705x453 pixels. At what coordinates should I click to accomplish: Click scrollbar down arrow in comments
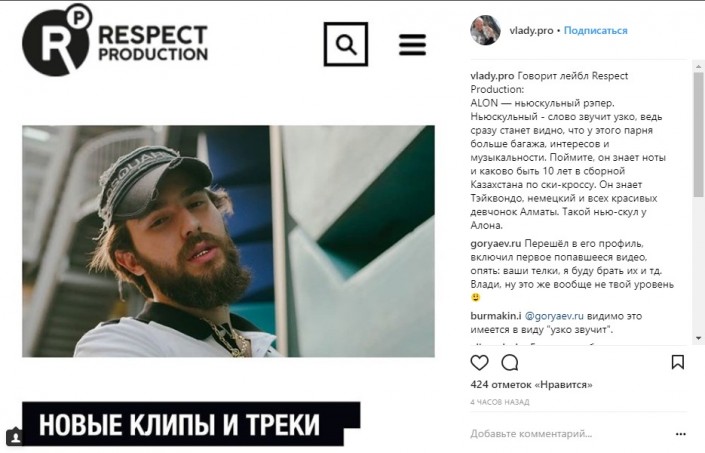[698, 338]
